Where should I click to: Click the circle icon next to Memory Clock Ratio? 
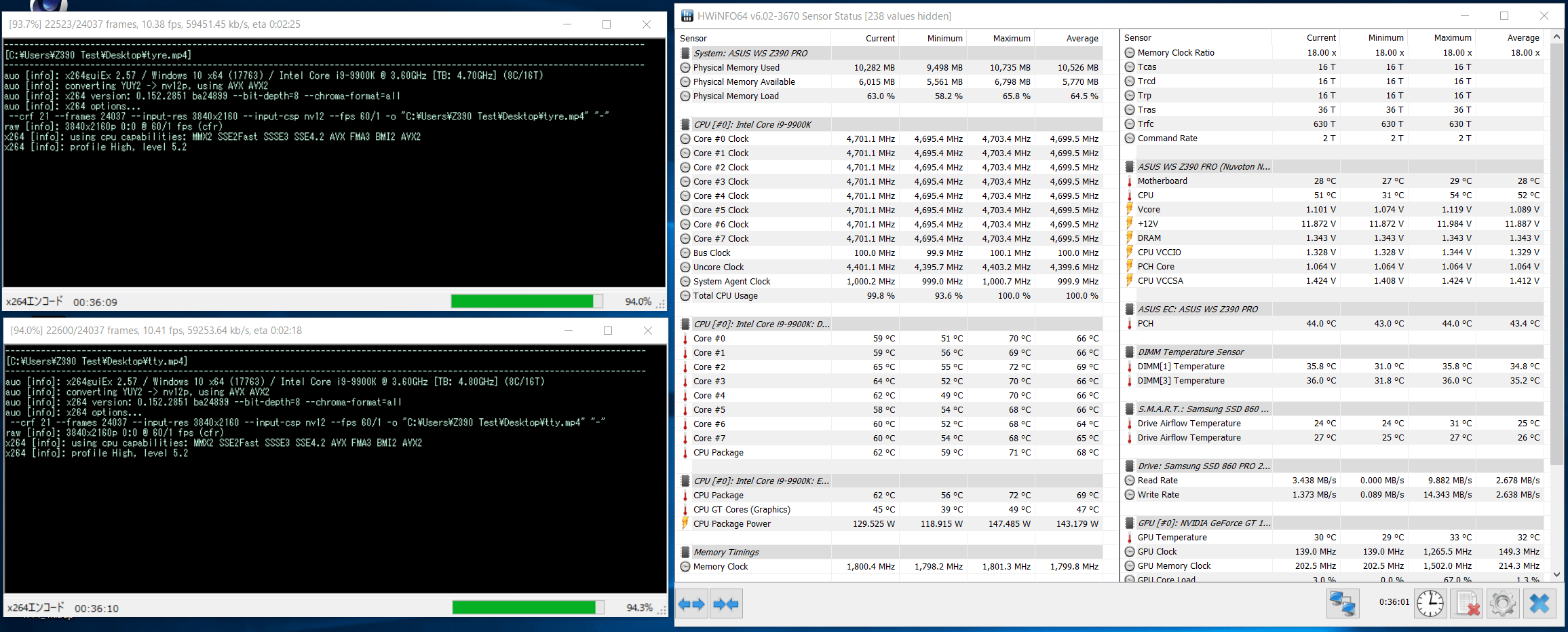click(x=1130, y=52)
